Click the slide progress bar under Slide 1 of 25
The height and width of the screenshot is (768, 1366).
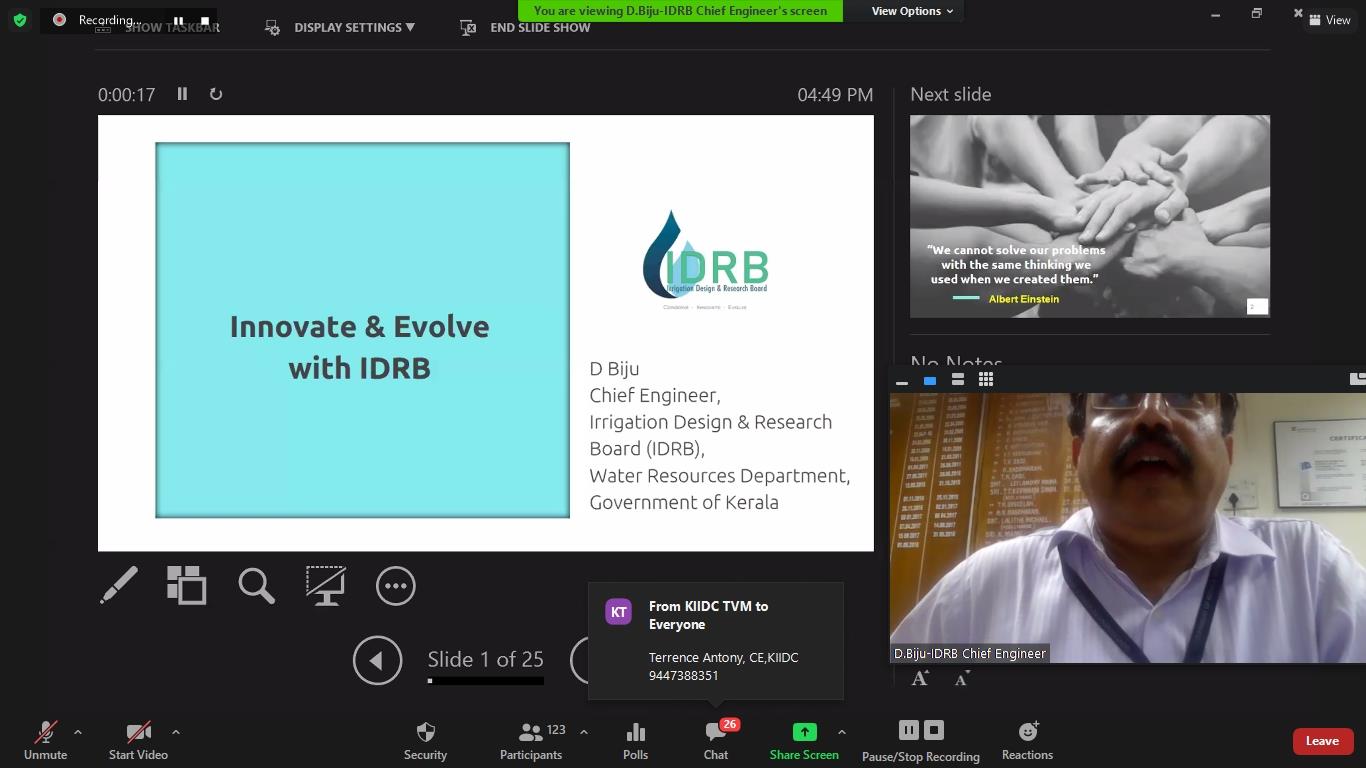[485, 681]
